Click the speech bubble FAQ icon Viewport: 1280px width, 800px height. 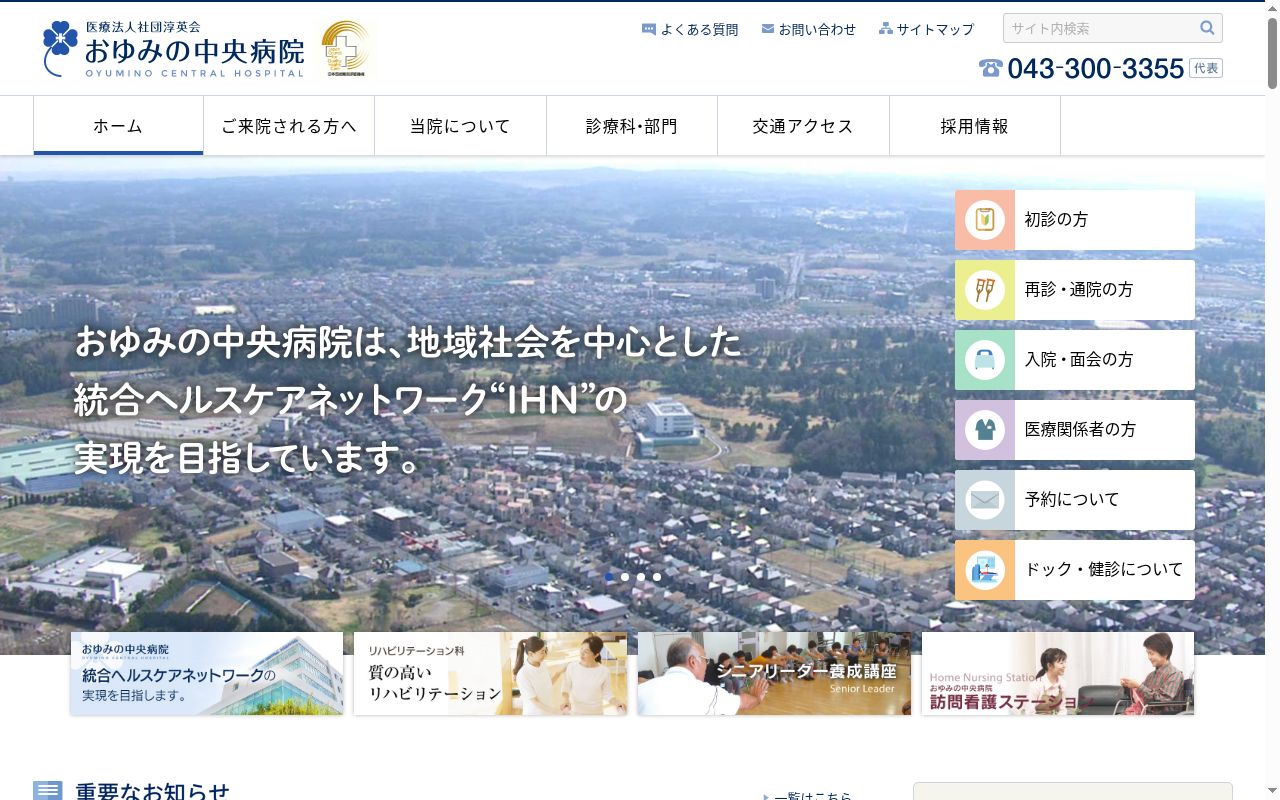coord(649,29)
